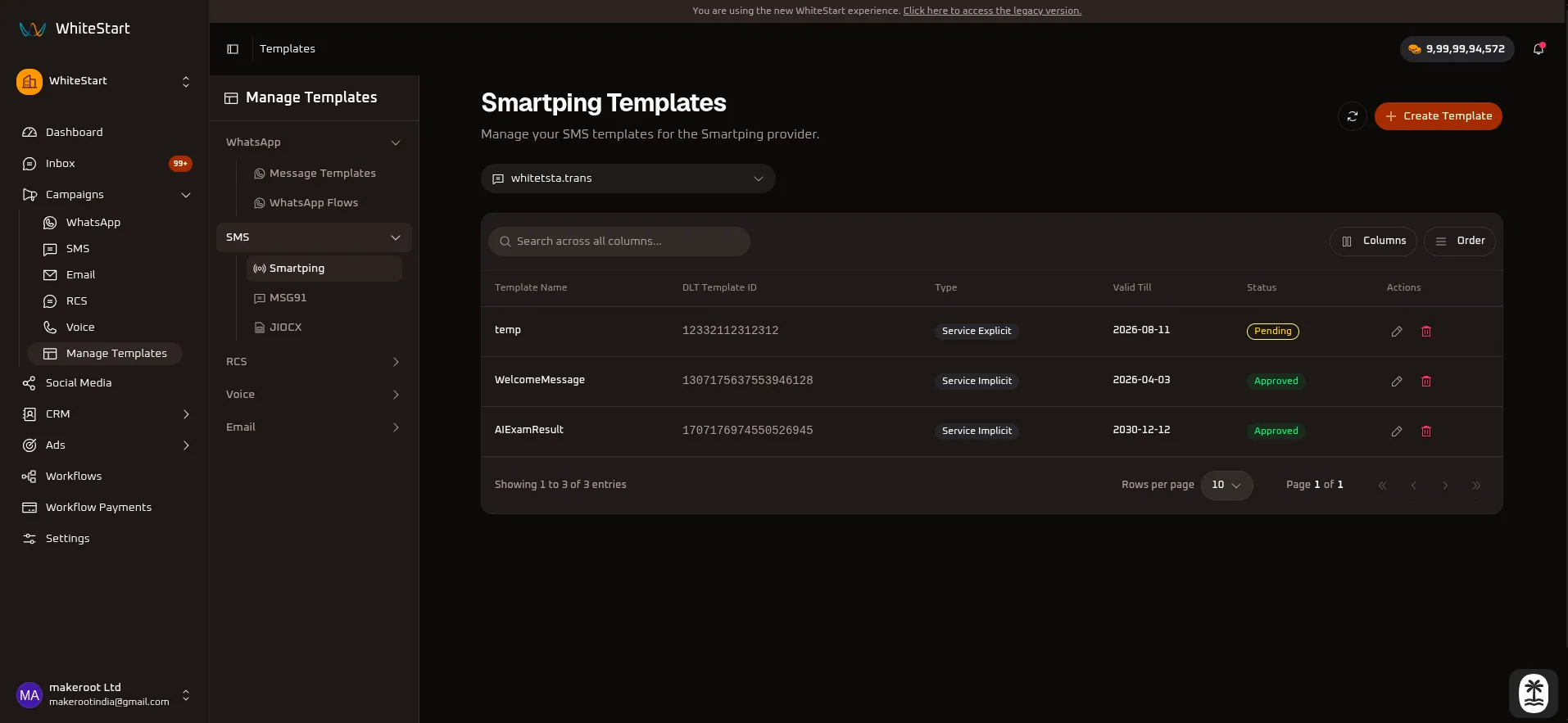
Task: Open Workflow Payments page
Action: tap(104, 507)
